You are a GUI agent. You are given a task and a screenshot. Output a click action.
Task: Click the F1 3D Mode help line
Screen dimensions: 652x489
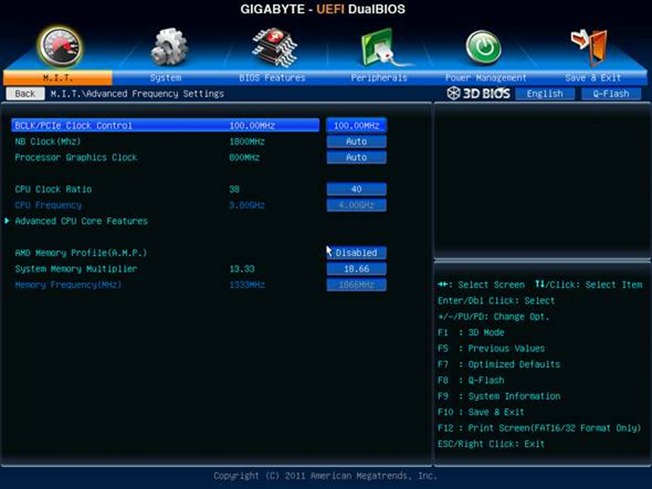pyautogui.click(x=471, y=333)
